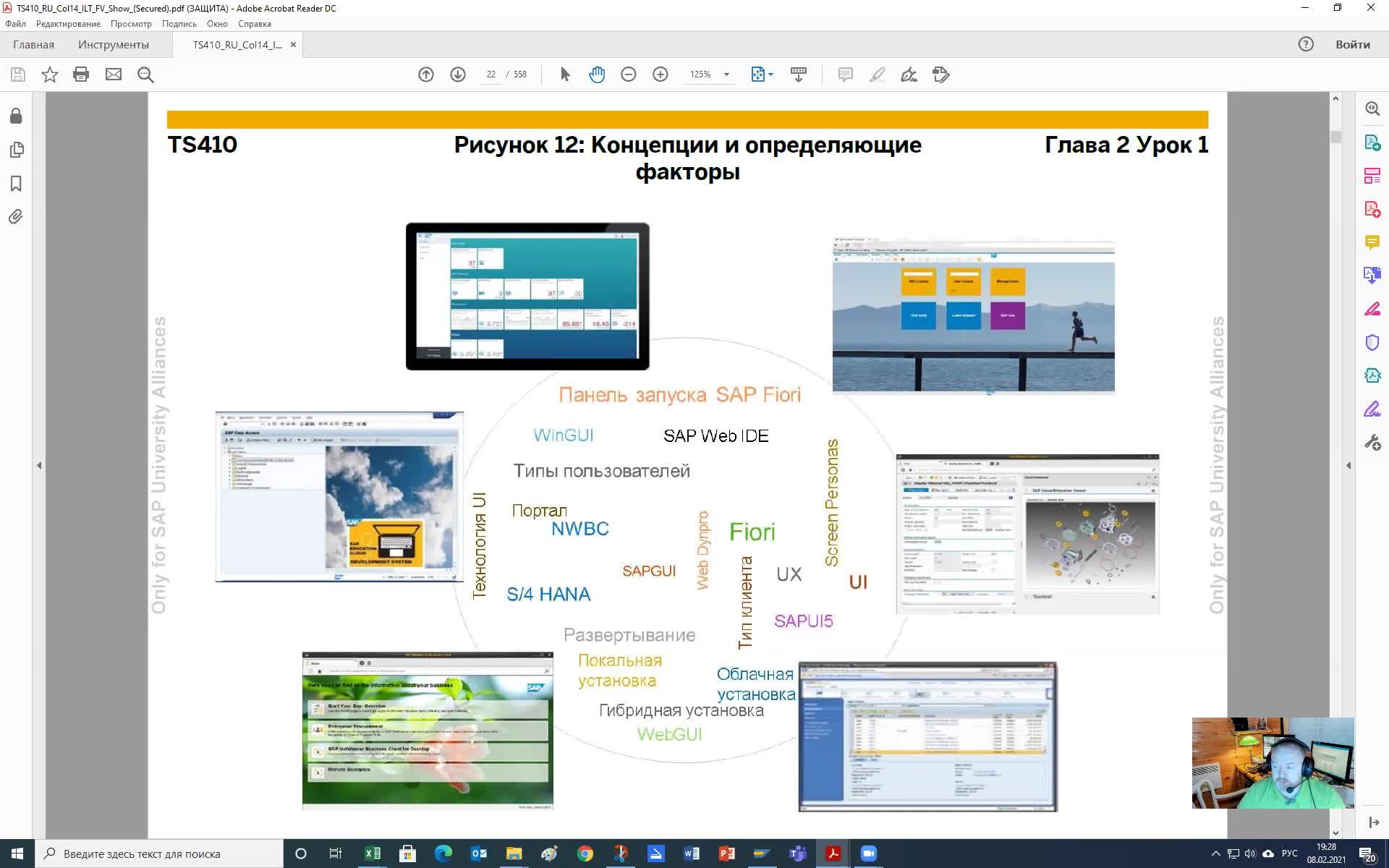1389x868 pixels.
Task: Open the security lock panel in the left sidebar
Action: click(16, 116)
